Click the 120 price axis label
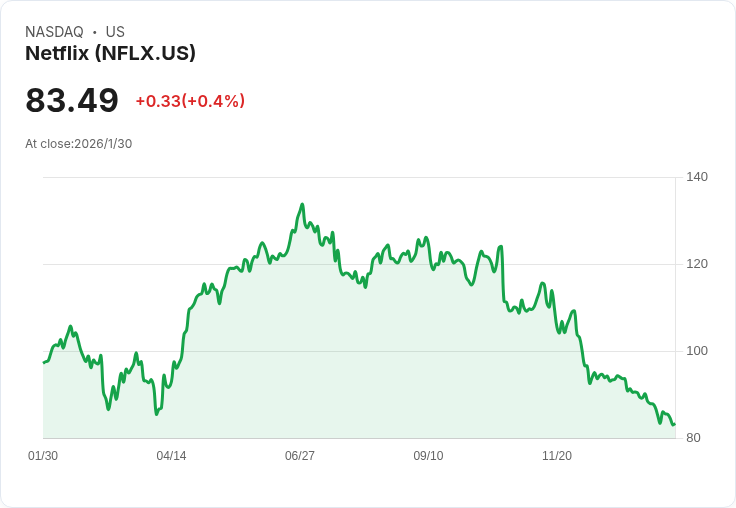 tap(697, 264)
